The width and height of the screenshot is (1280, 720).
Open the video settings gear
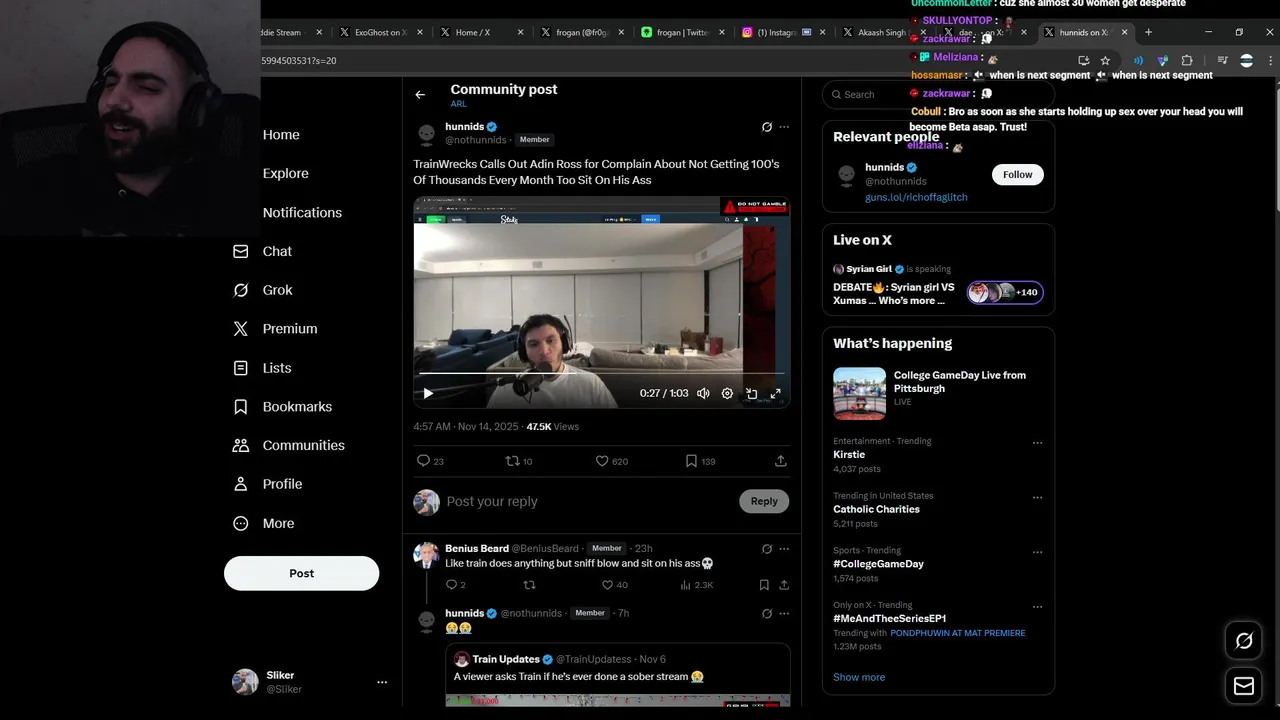pos(727,394)
